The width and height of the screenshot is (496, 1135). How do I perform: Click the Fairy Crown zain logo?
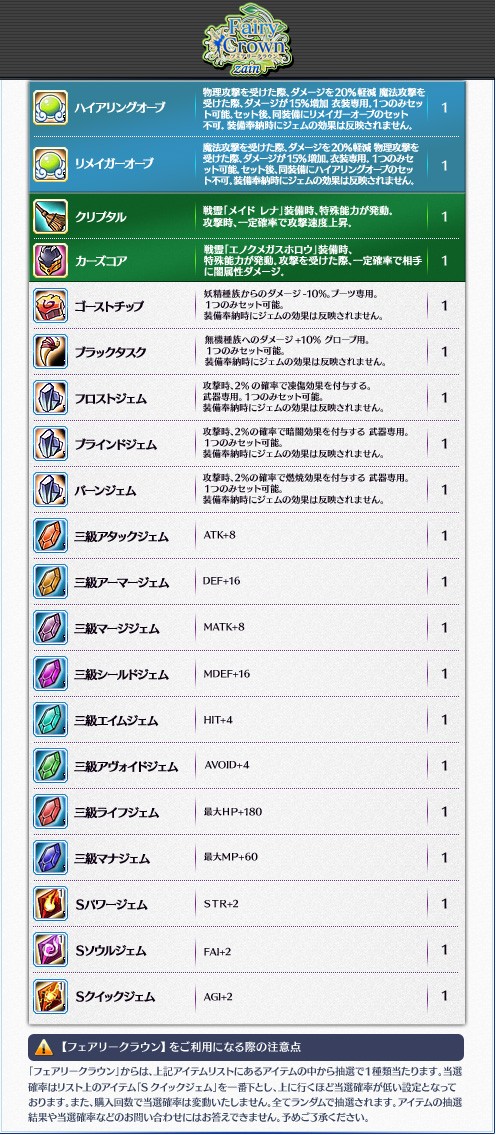click(248, 38)
